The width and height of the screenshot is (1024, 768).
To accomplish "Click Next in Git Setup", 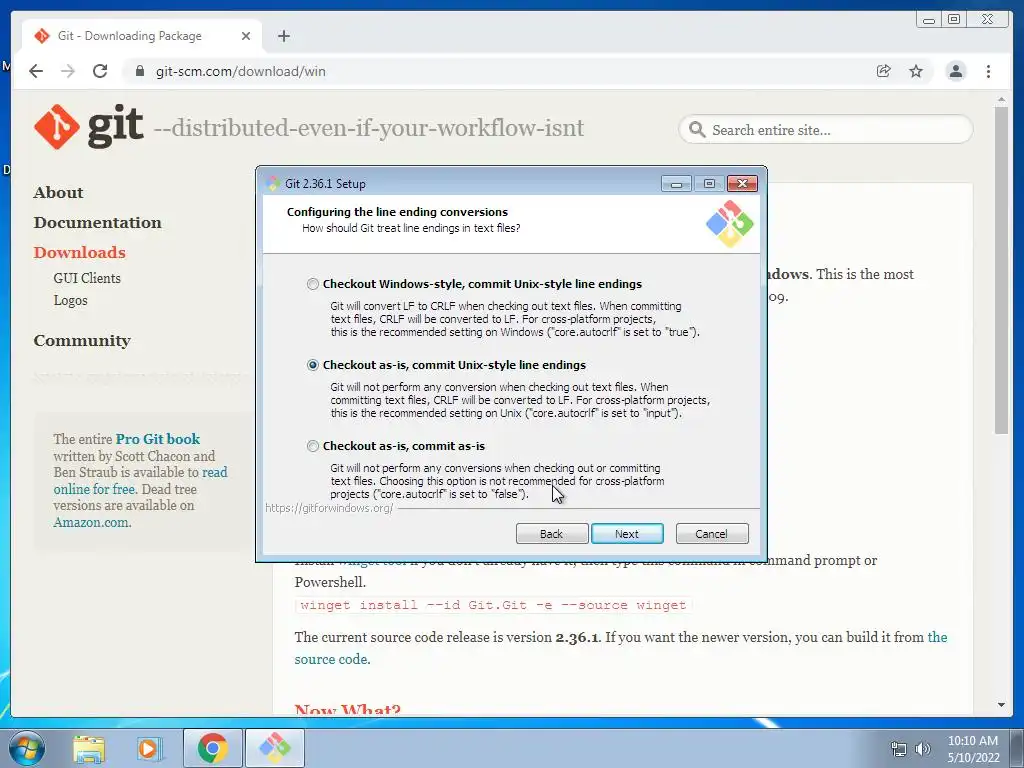I will click(627, 534).
